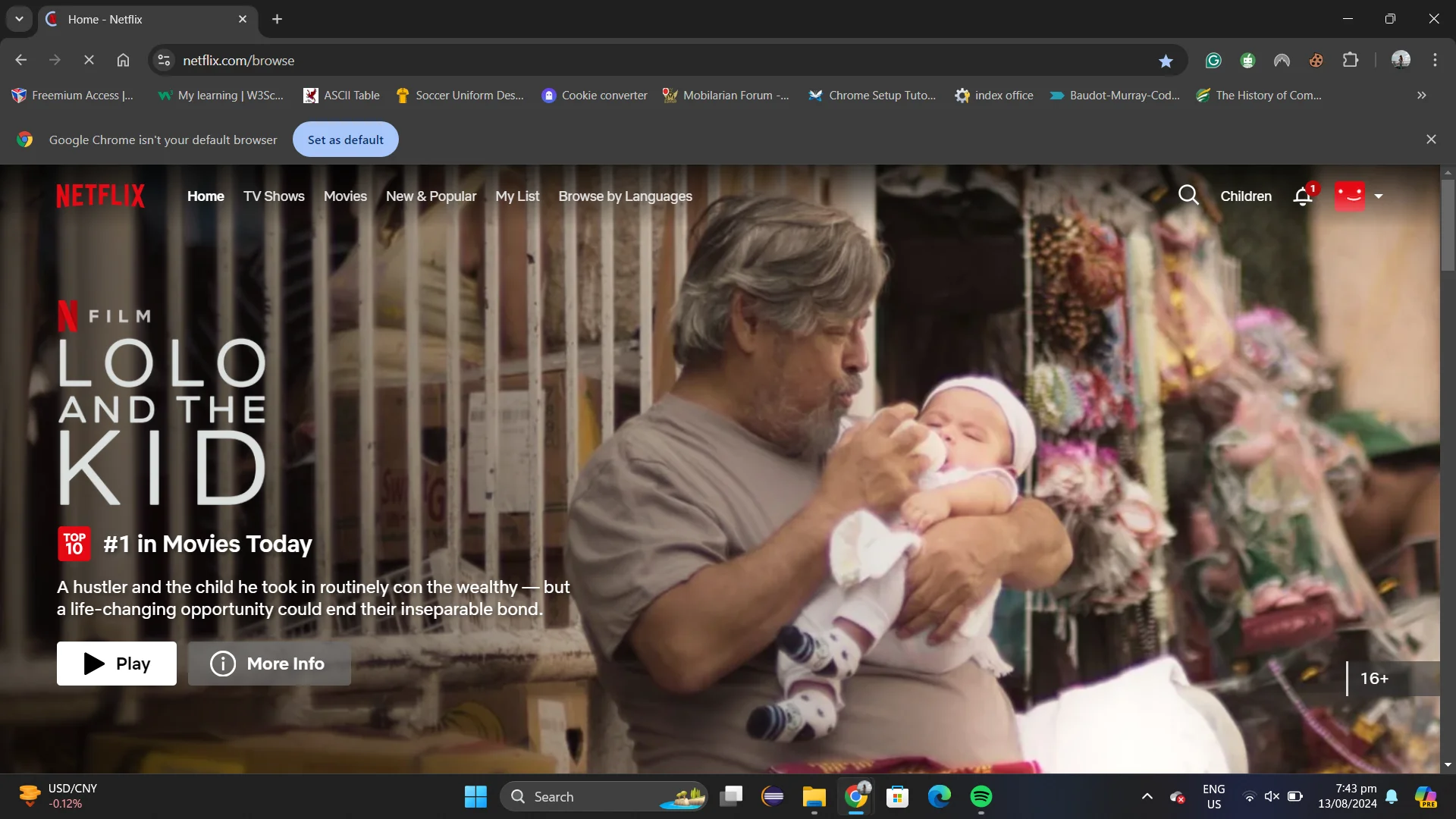This screenshot has width=1456, height=819.
Task: Click the scrollbar down arrow
Action: point(1448,765)
